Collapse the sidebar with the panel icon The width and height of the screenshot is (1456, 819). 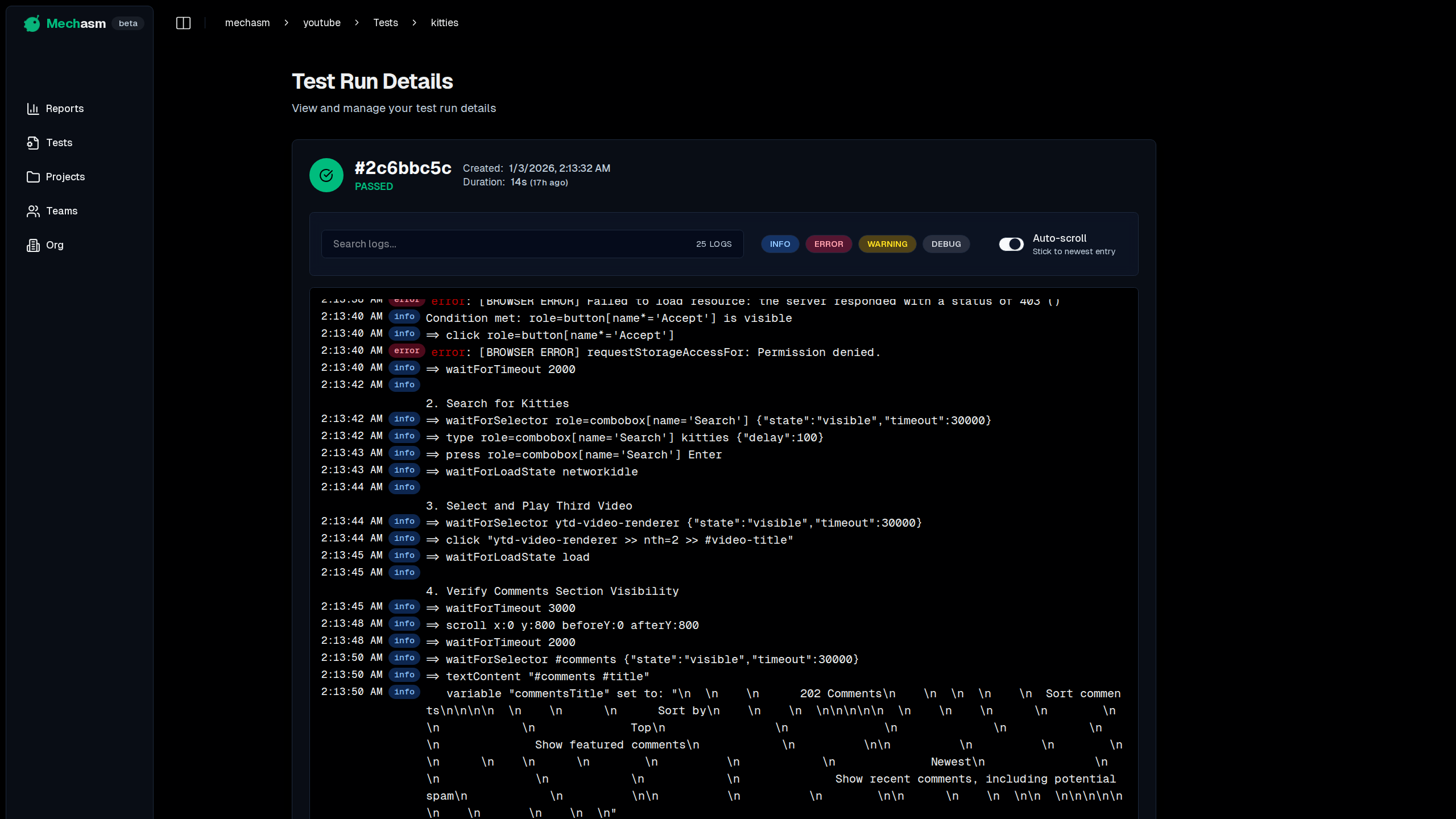pos(183,23)
